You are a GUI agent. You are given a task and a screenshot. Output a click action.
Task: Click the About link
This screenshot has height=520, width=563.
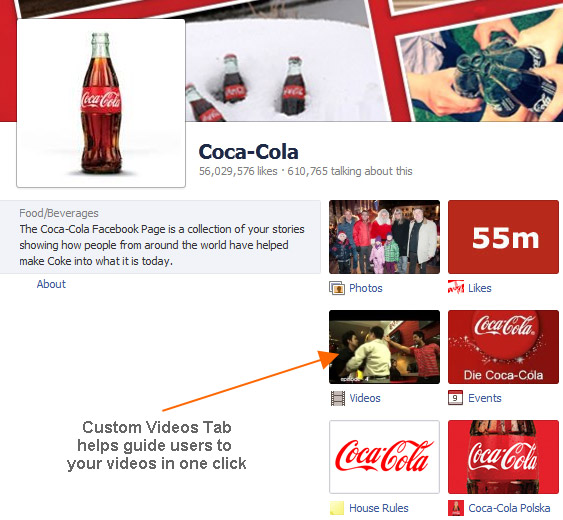pyautogui.click(x=51, y=284)
